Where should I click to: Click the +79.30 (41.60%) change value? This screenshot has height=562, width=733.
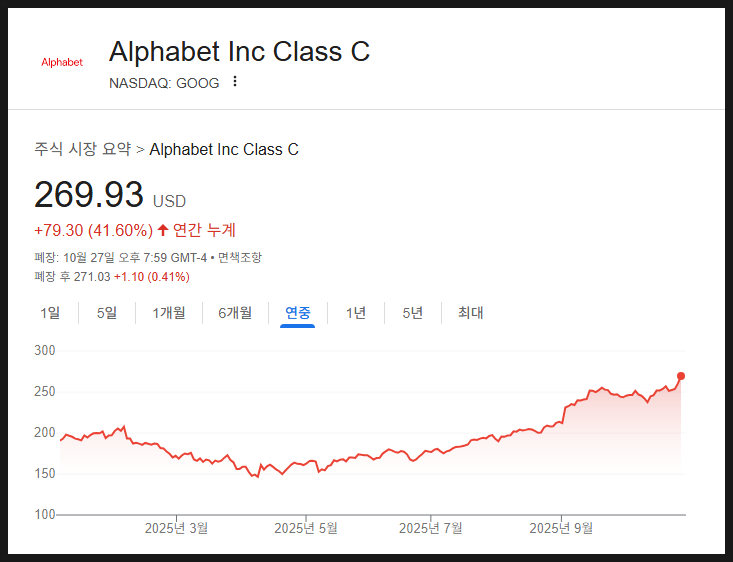[93, 230]
